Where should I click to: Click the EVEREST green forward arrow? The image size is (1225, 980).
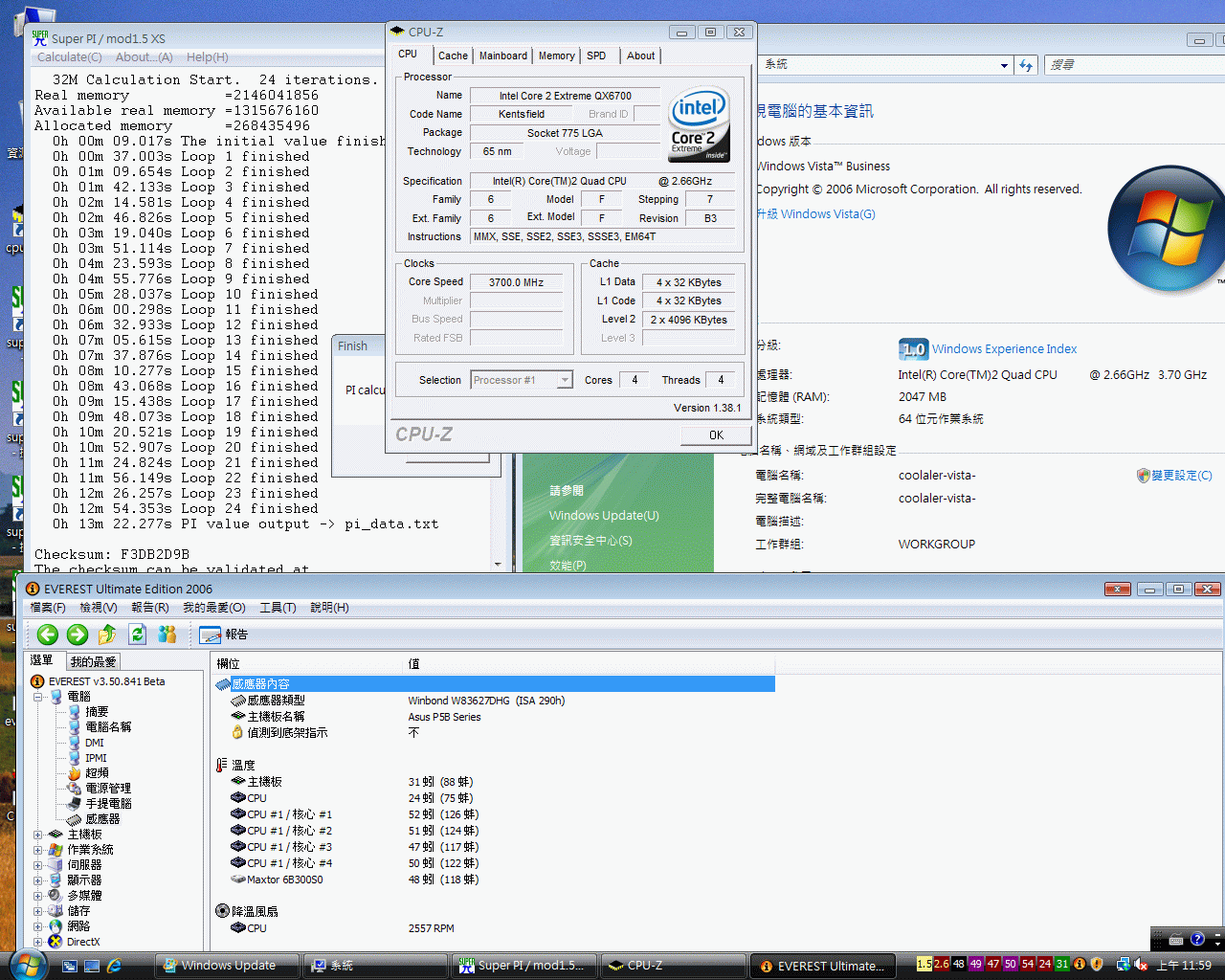tap(78, 635)
